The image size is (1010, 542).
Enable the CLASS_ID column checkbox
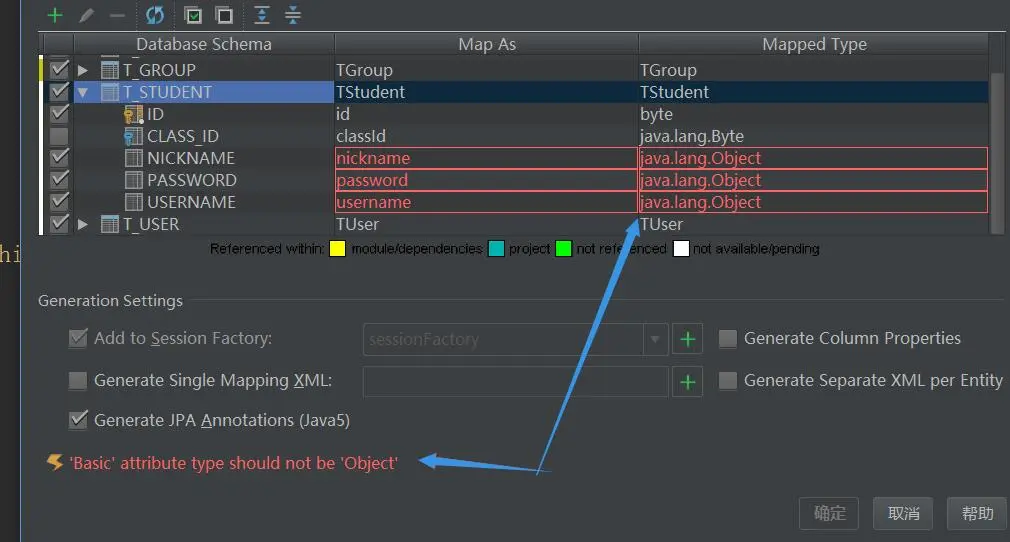59,136
